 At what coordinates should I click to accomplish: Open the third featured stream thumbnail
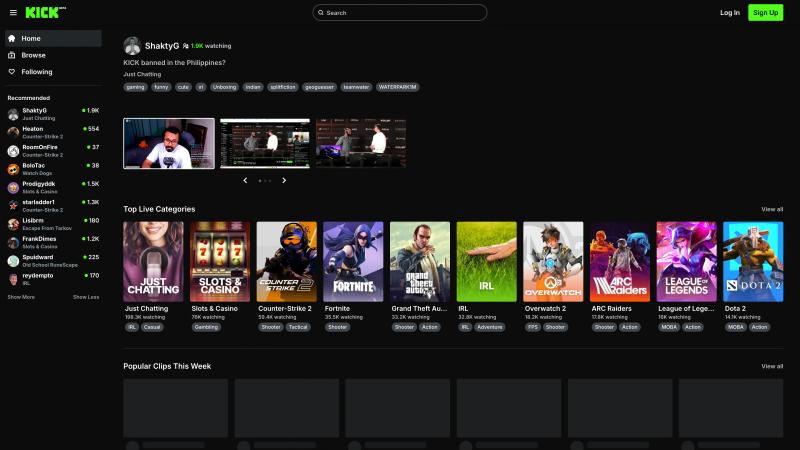coord(361,143)
